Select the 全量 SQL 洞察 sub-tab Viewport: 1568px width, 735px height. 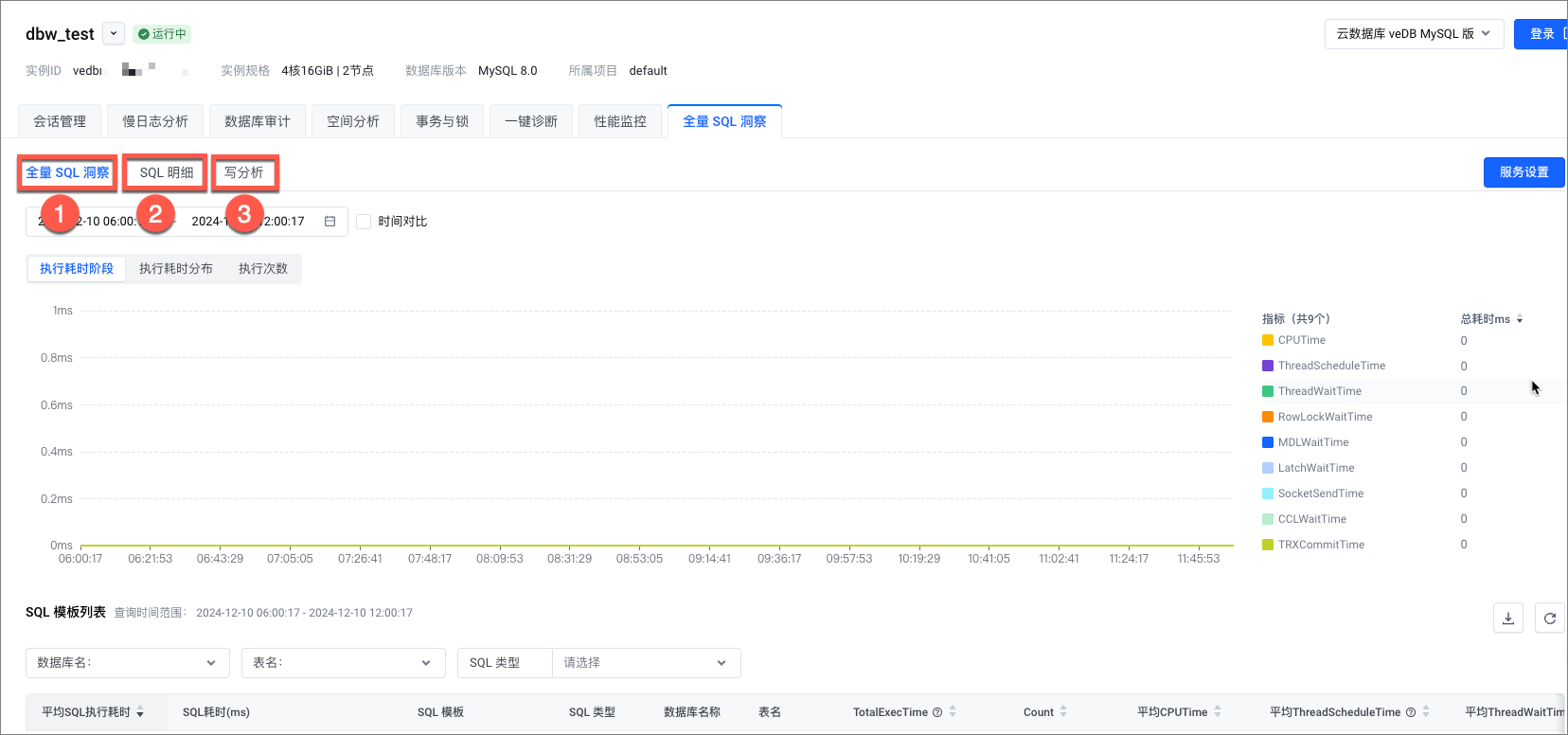[x=67, y=172]
